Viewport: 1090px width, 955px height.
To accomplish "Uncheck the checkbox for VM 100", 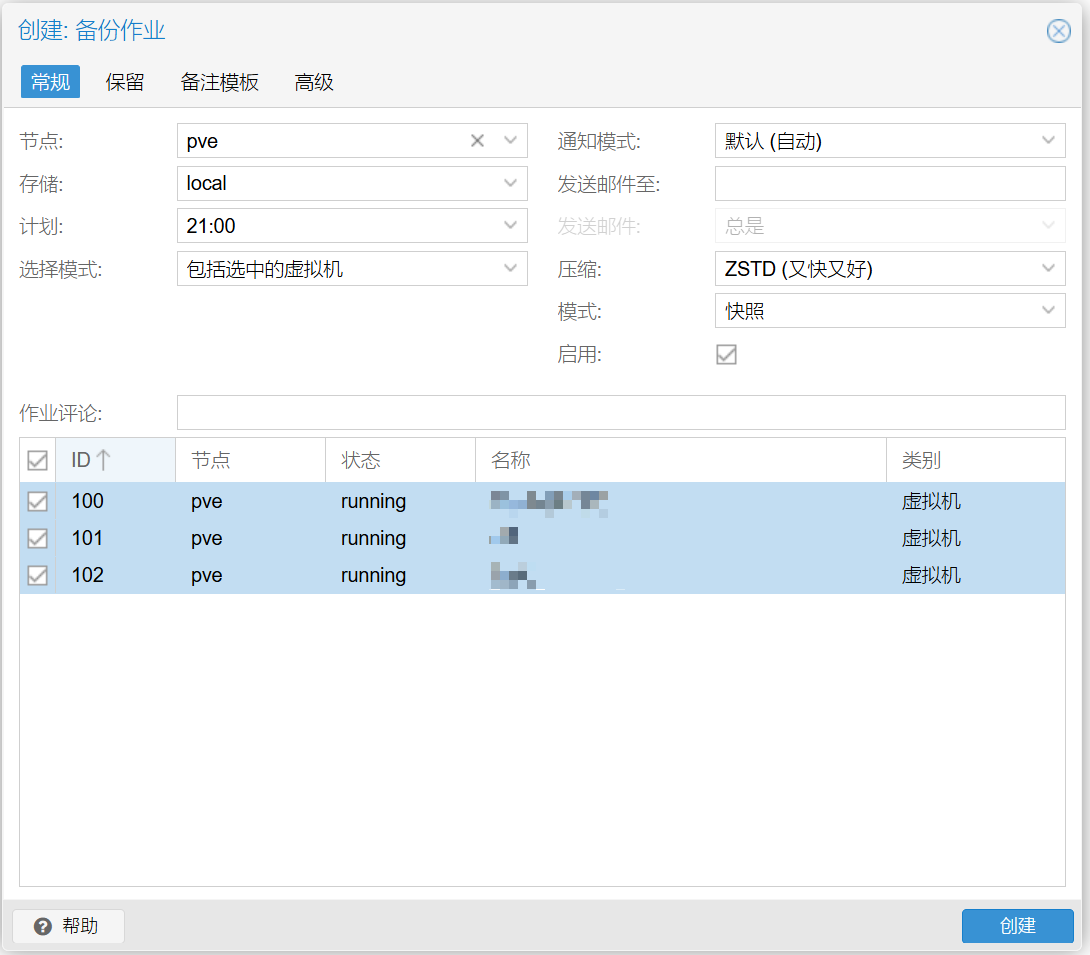I will coord(37,501).
